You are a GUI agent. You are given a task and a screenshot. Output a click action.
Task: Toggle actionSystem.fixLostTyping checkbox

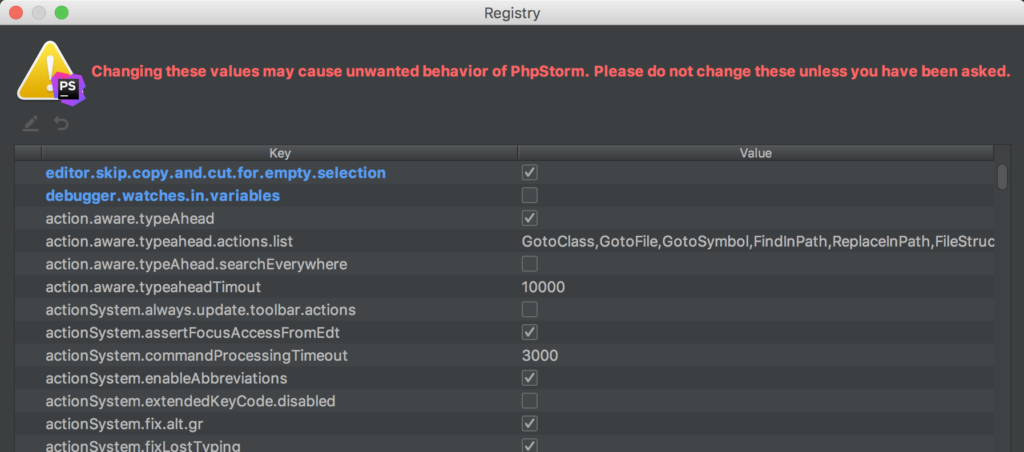pyautogui.click(x=530, y=445)
